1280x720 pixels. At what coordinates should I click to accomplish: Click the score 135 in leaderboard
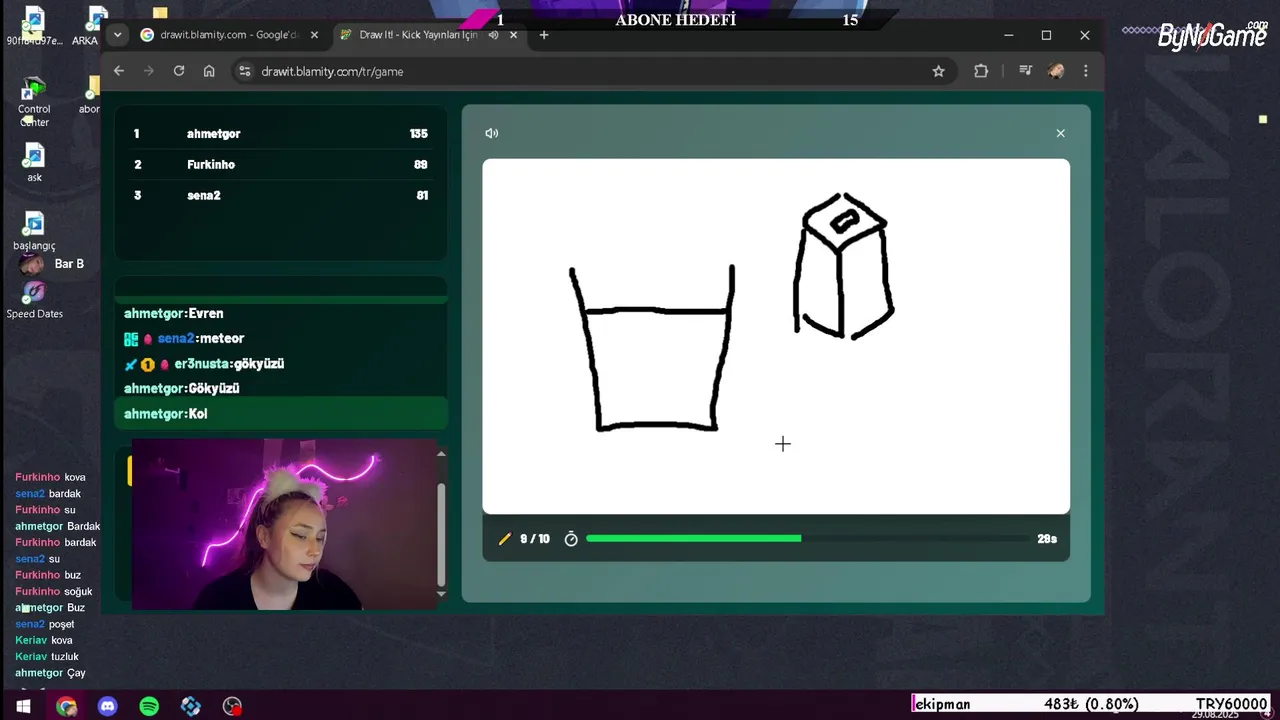point(418,134)
